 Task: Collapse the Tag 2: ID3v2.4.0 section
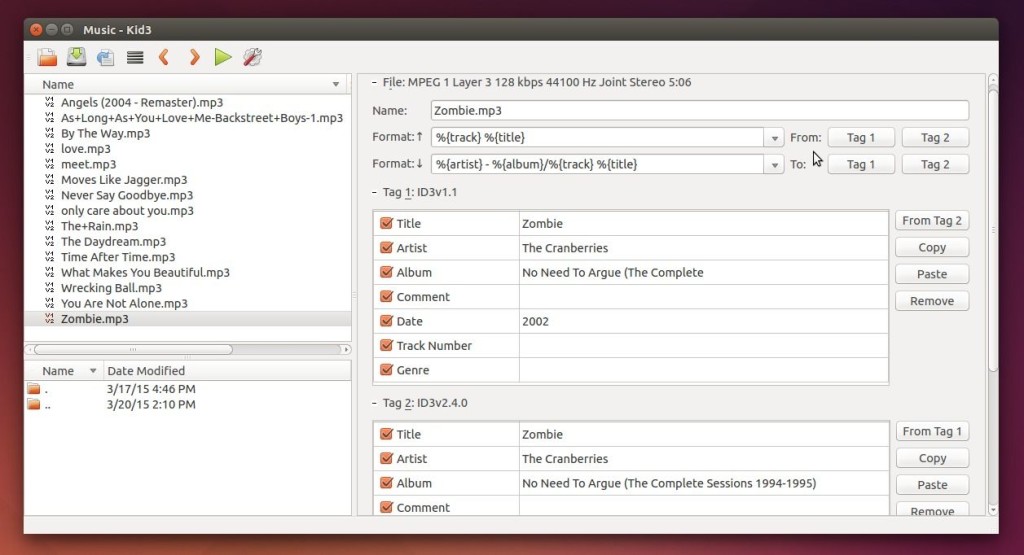pos(374,403)
